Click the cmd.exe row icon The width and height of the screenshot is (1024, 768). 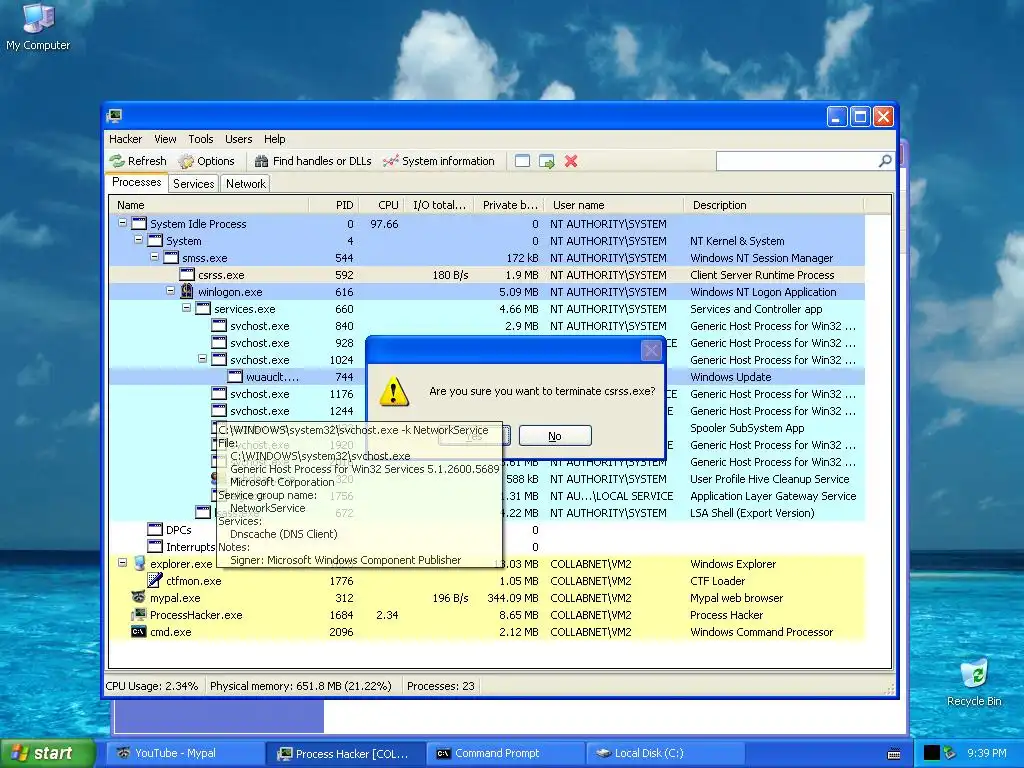point(138,631)
